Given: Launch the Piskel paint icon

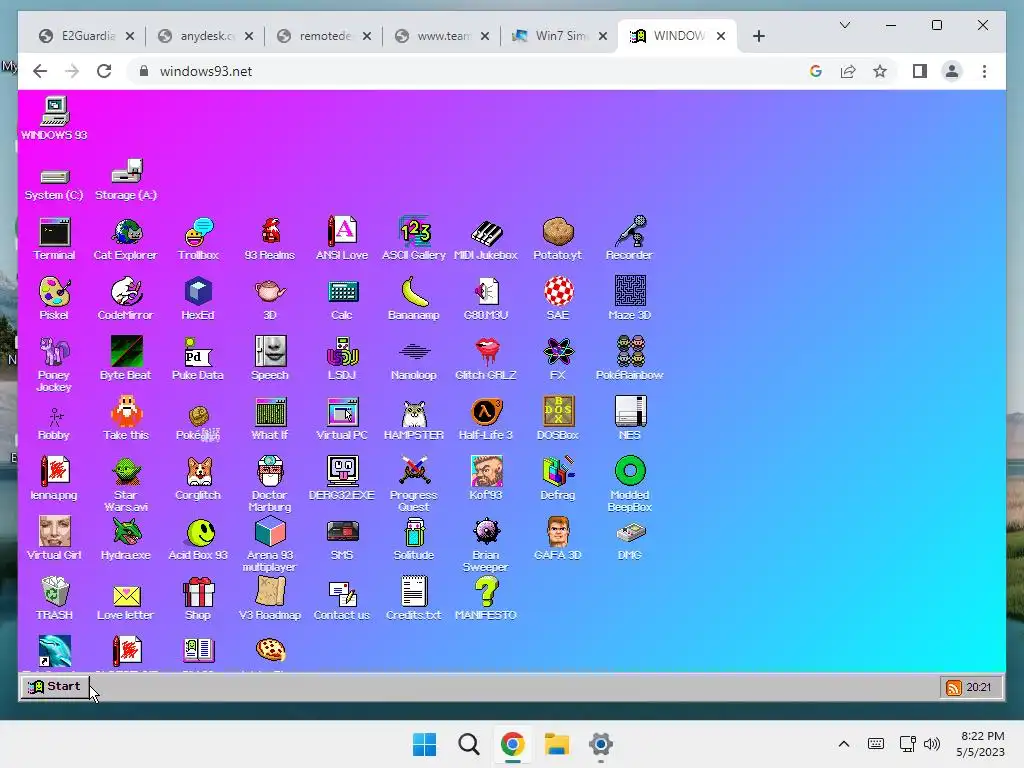Looking at the screenshot, I should coord(54,299).
